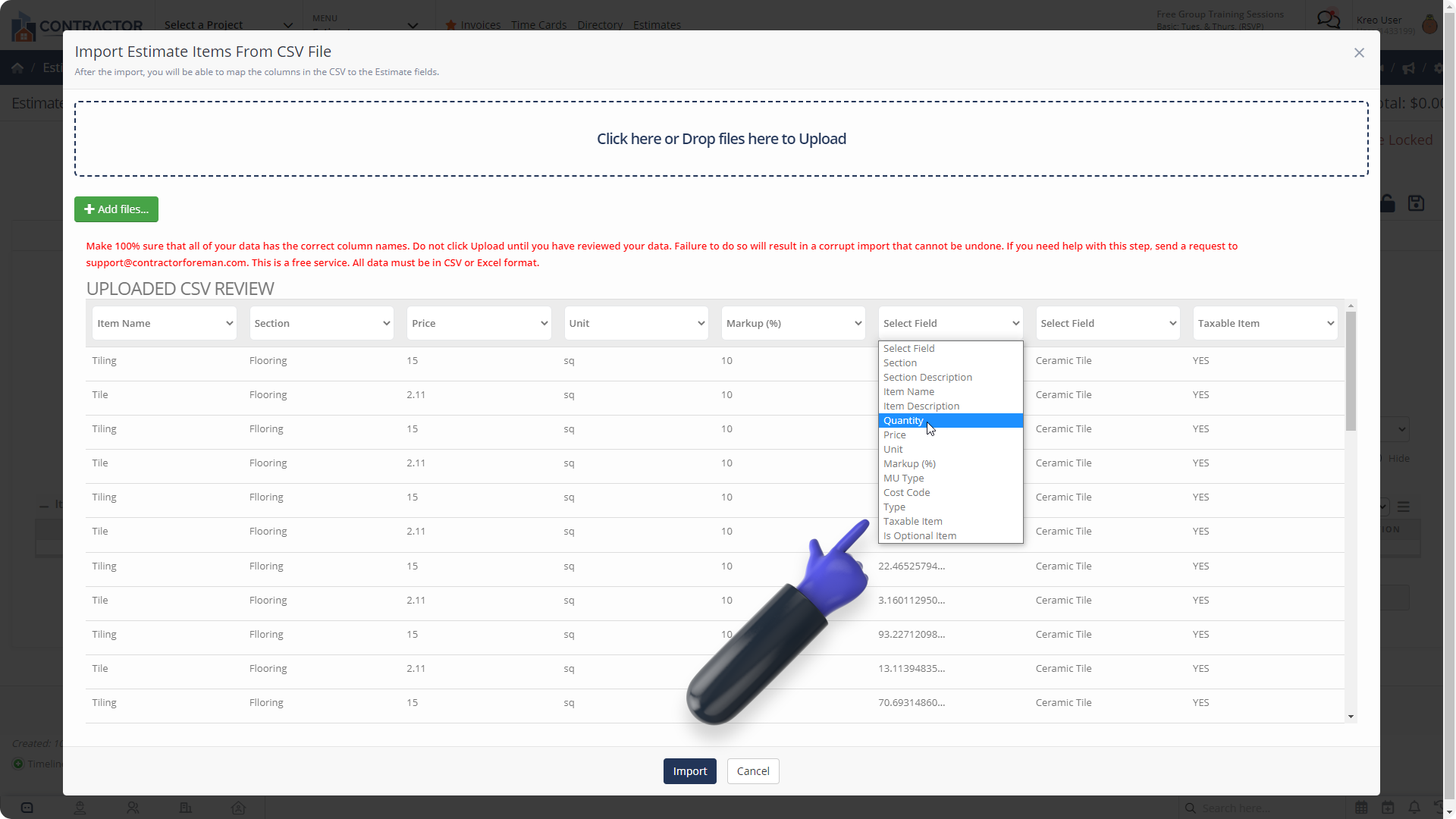This screenshot has height=819, width=1456.
Task: Open the chat bubble icon in bottom bar
Action: coord(27,808)
